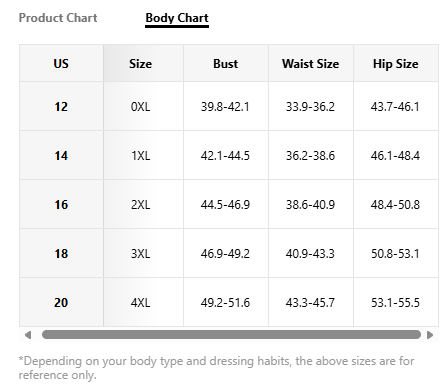This screenshot has height=385, width=445.
Task: Click the Hip Size column header
Action: (396, 63)
